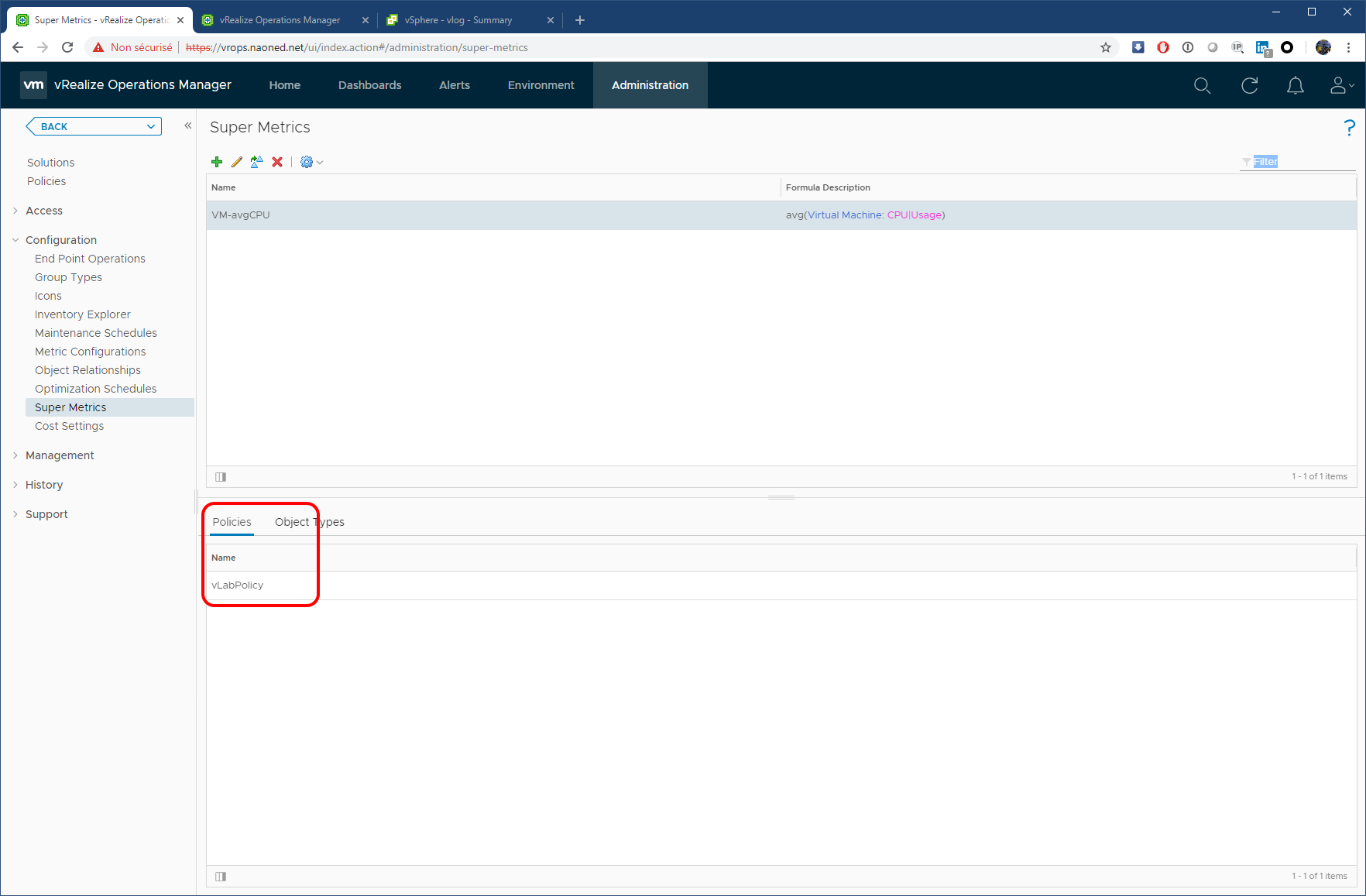Reload the page using browser reload button

(x=67, y=47)
